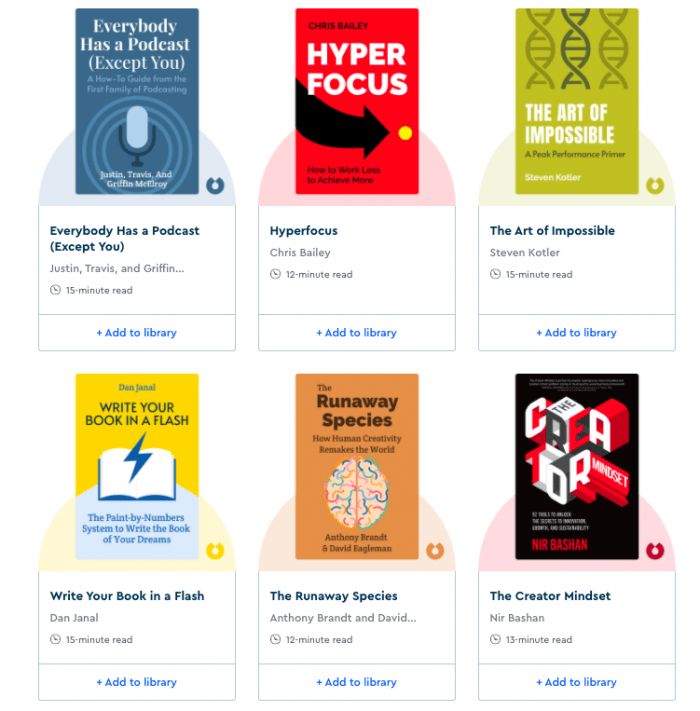
Task: Click the clock icon under Nir Bashan
Action: click(495, 639)
